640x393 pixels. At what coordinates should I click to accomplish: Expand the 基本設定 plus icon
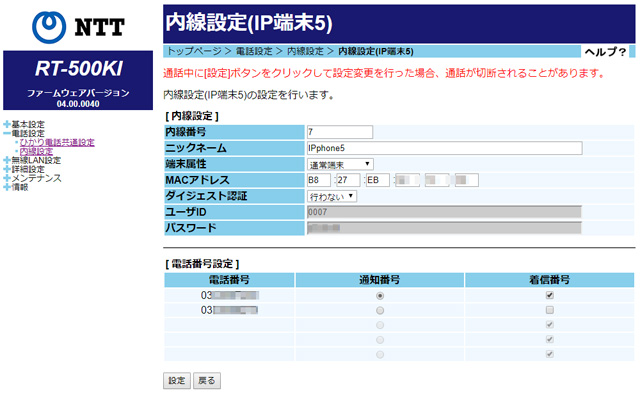coord(7,124)
